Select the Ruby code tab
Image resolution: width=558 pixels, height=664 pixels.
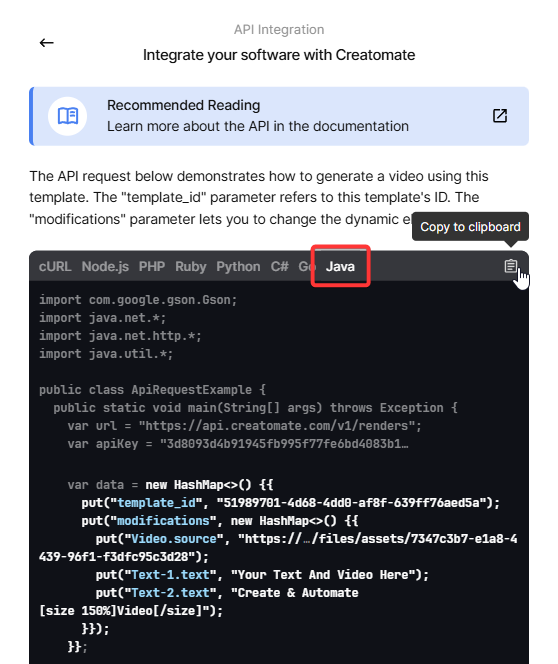[191, 267]
